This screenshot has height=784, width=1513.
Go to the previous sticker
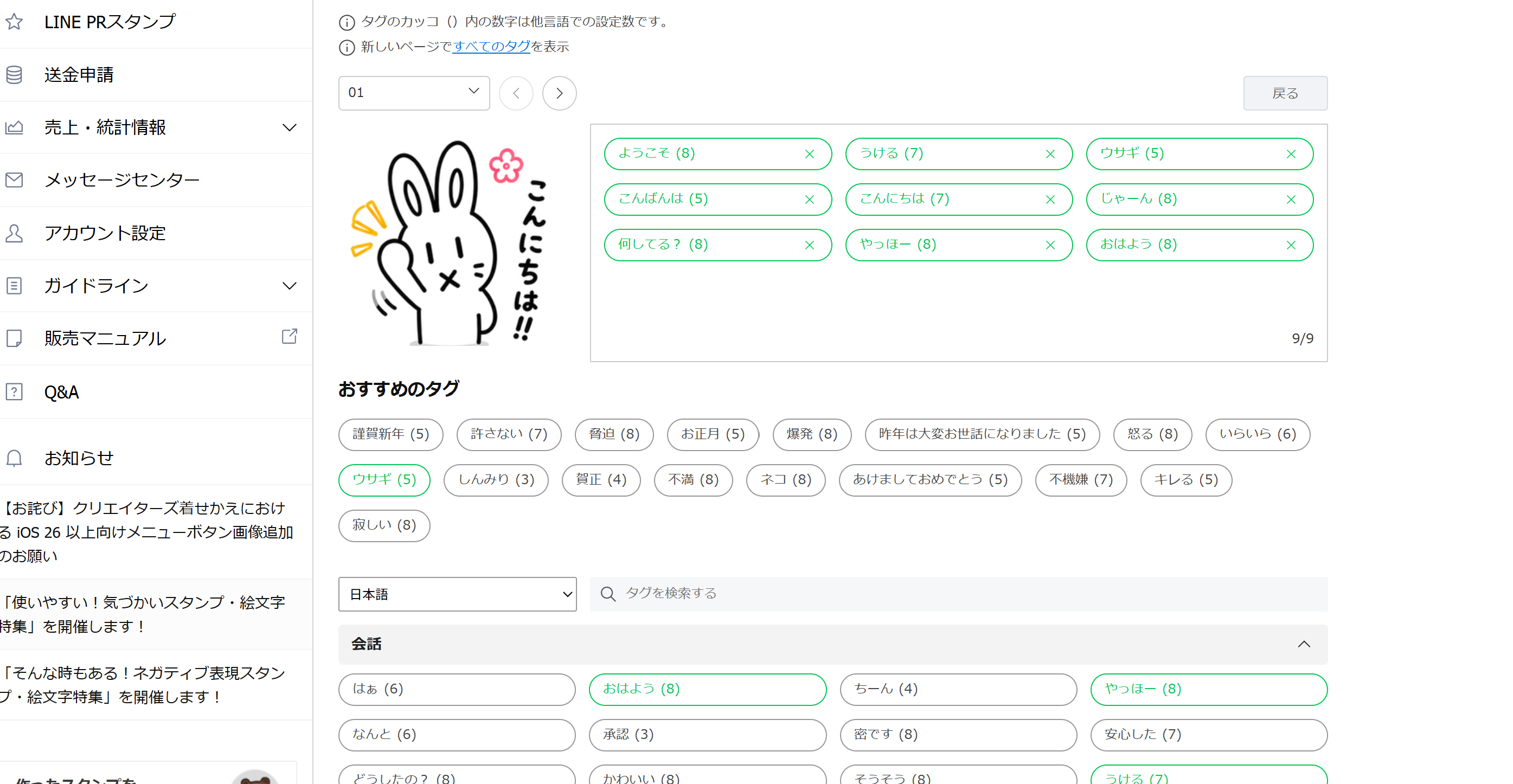pos(516,93)
